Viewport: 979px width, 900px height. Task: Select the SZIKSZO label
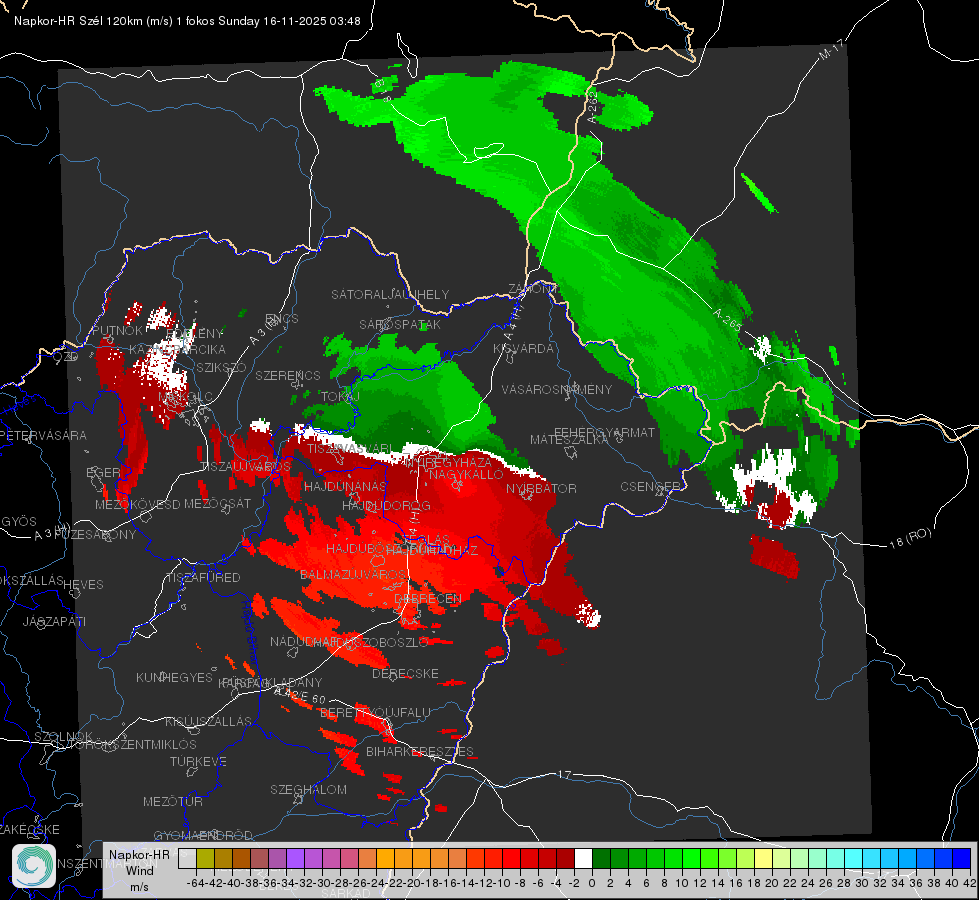[221, 368]
